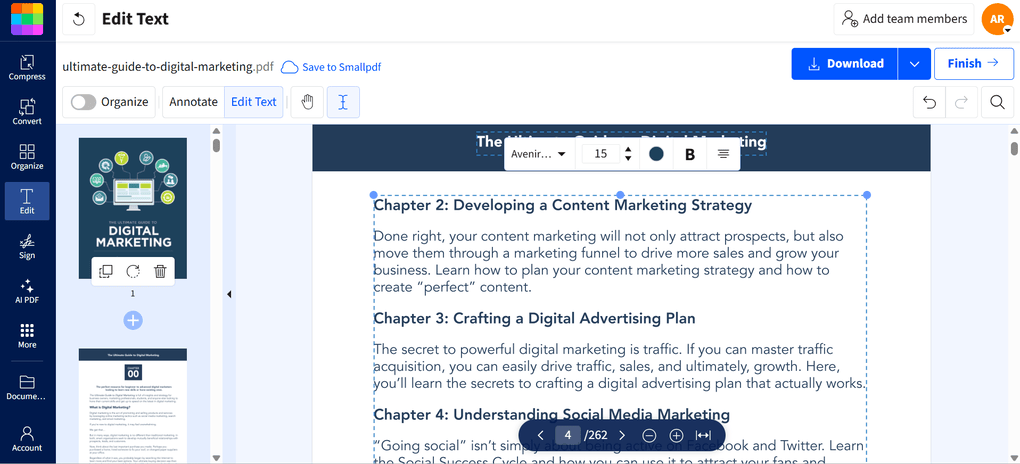Open the Sign tool in sidebar

27,246
